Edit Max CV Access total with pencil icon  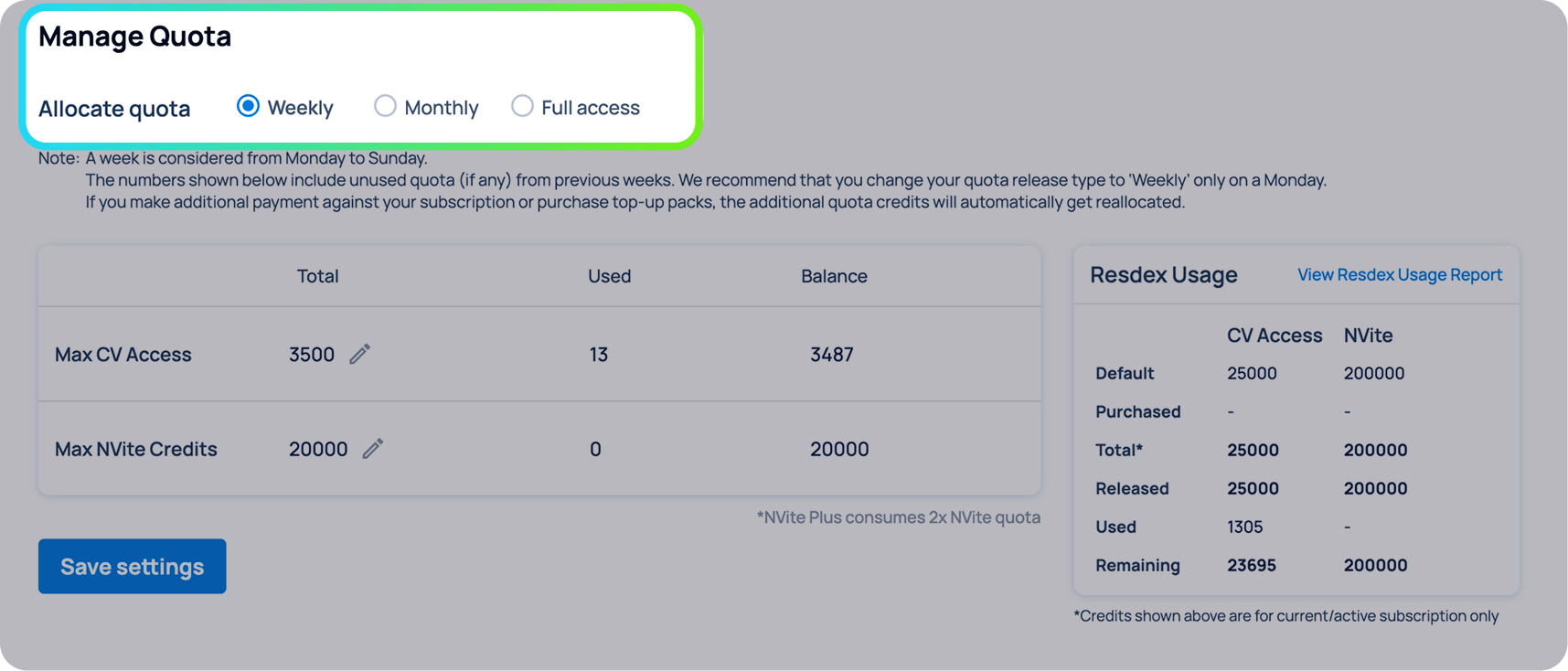(x=359, y=354)
